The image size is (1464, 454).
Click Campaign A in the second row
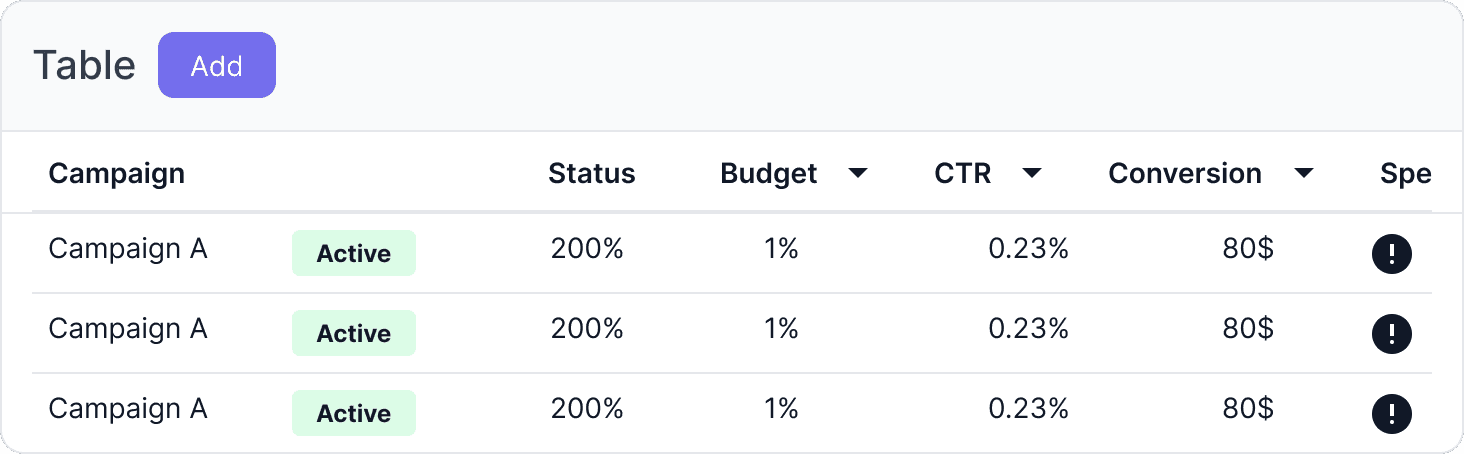click(128, 328)
